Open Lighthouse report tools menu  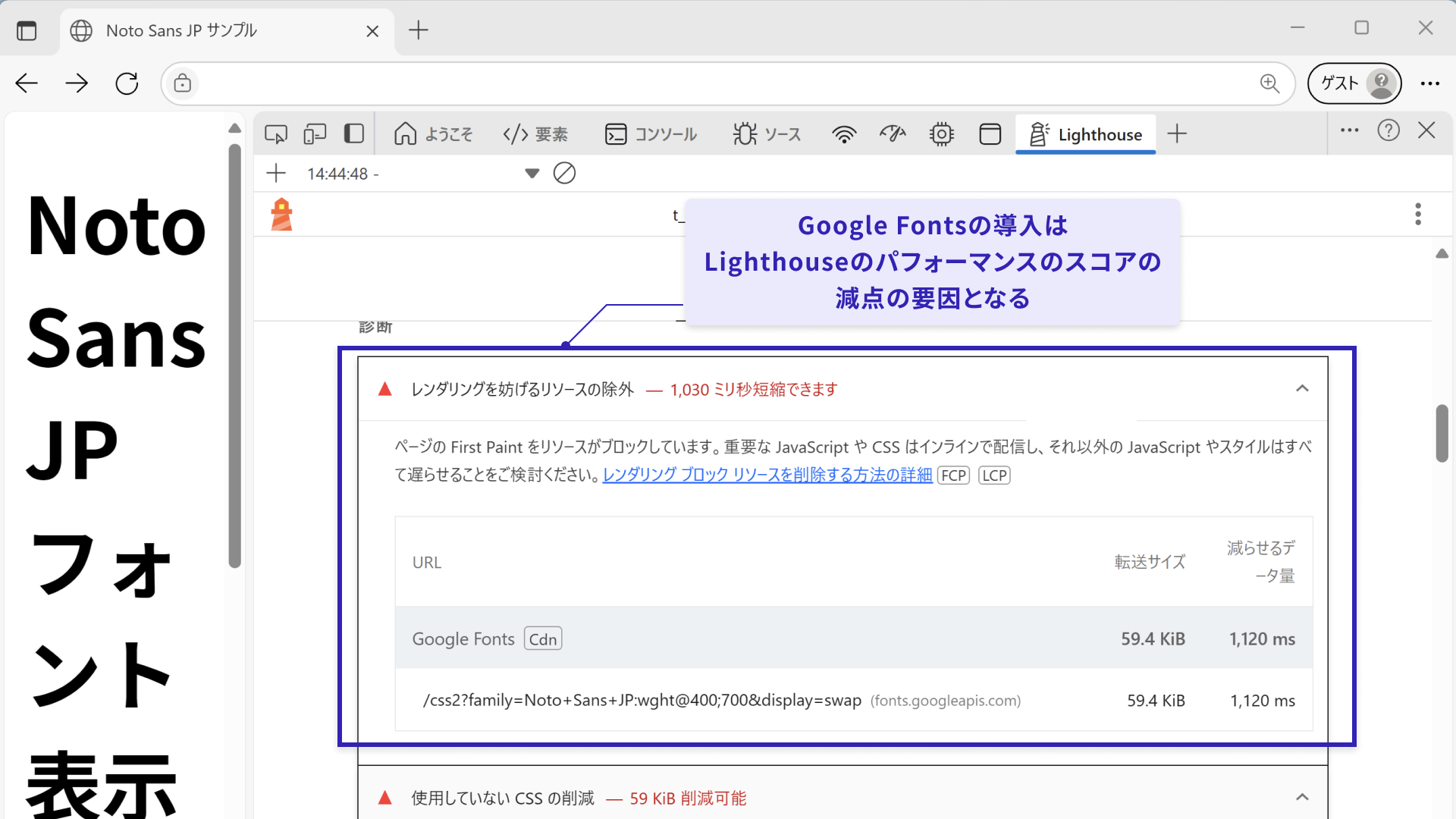click(1418, 214)
